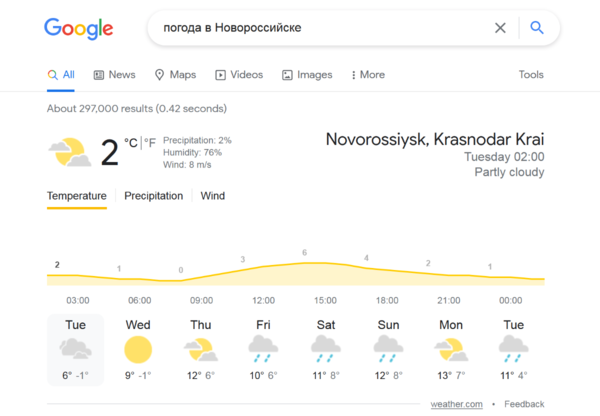This screenshot has width=600, height=416.
Task: Switch temperature unit to Fahrenheit
Action: [151, 143]
